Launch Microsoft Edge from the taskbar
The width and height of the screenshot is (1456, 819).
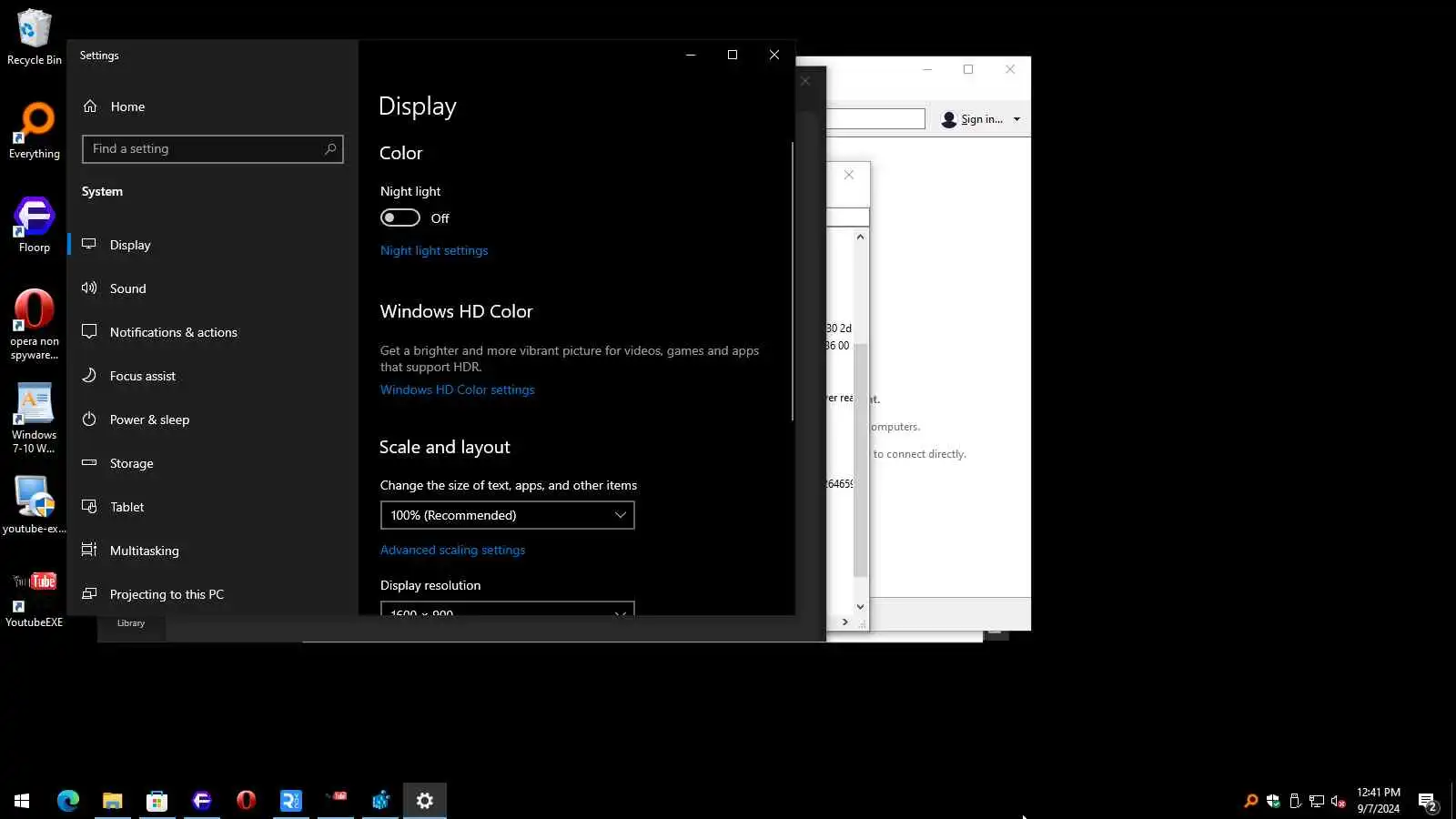(68, 801)
